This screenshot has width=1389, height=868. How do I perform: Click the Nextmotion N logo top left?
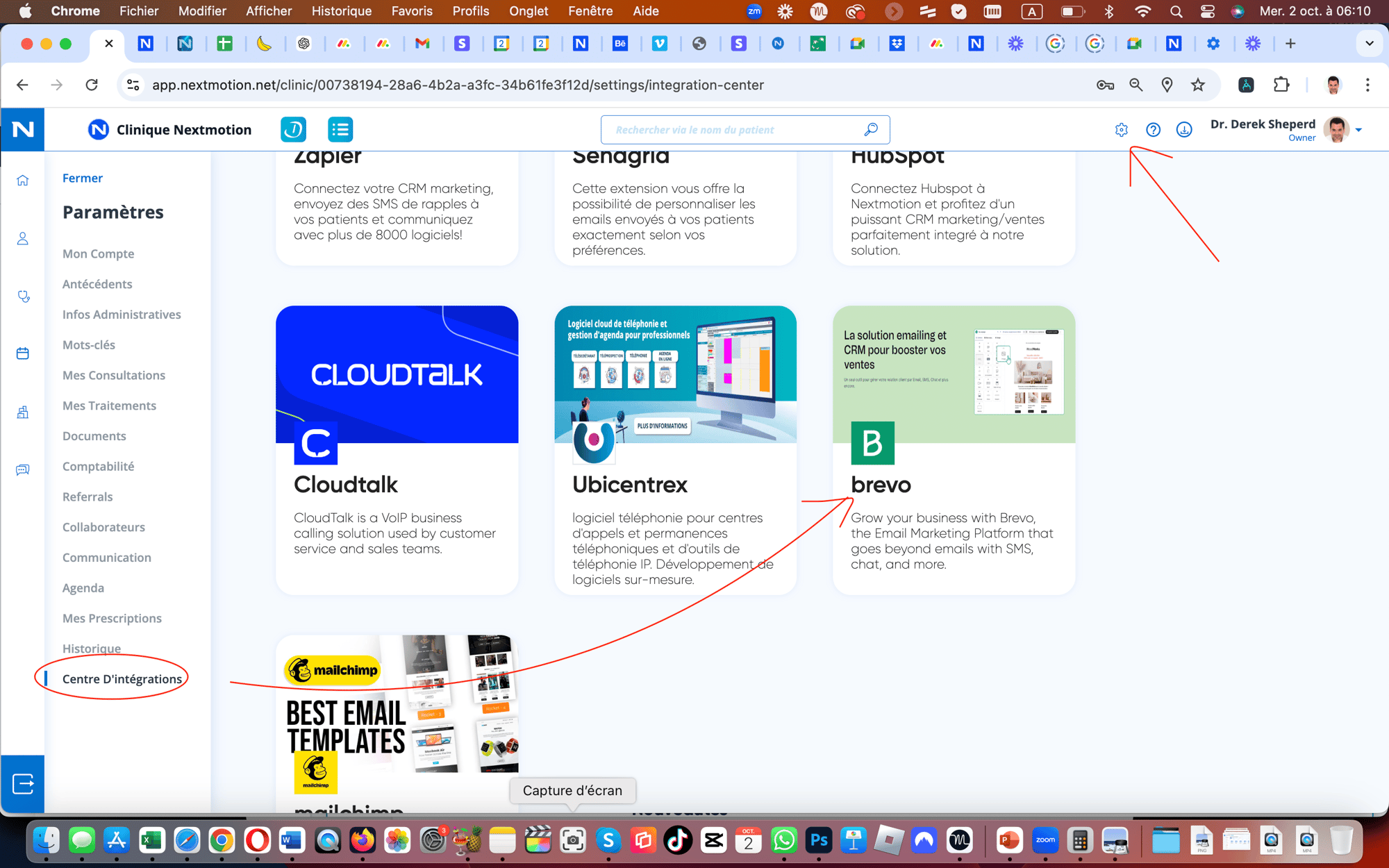(x=23, y=129)
